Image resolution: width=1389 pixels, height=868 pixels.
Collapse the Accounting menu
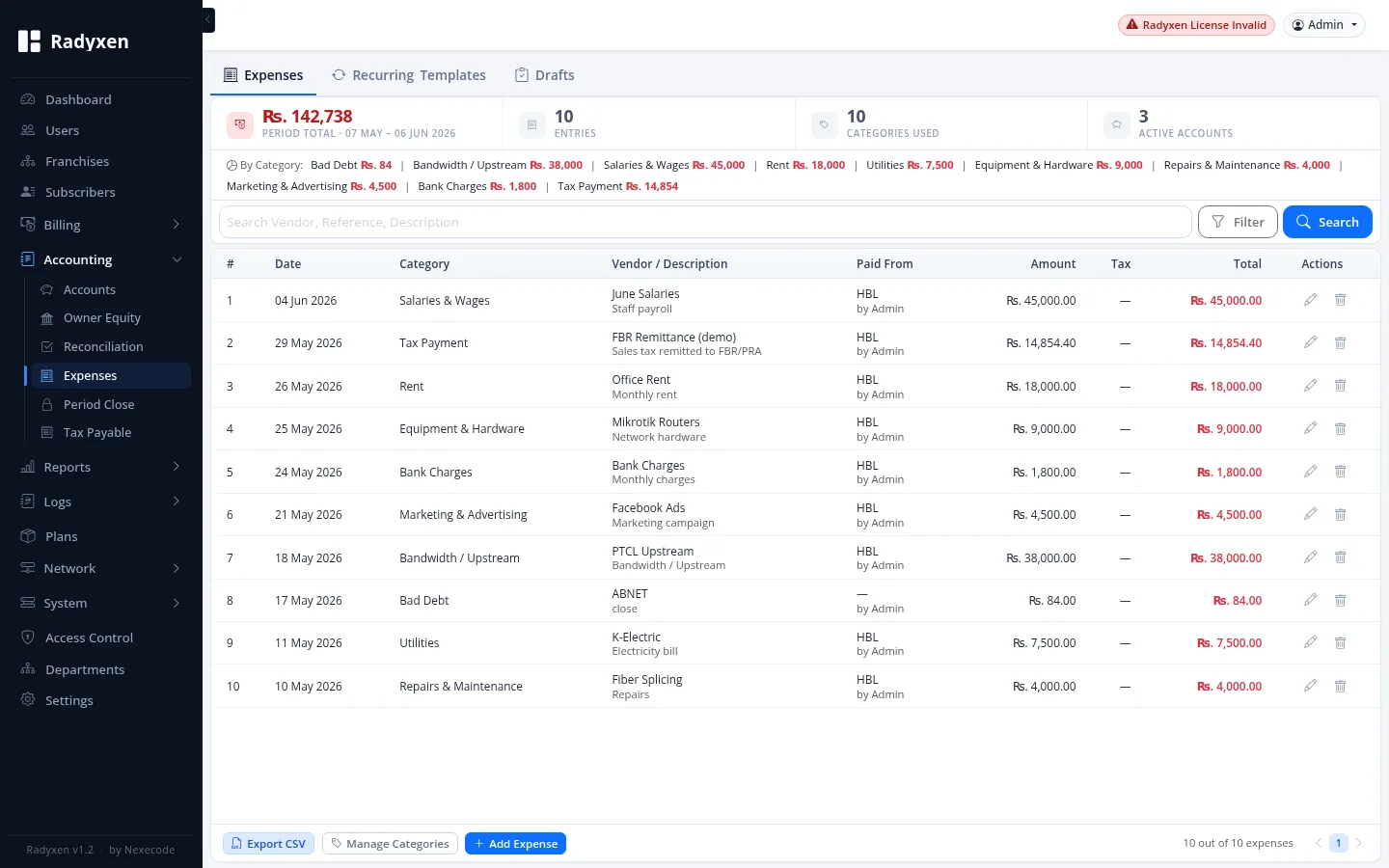tap(101, 259)
